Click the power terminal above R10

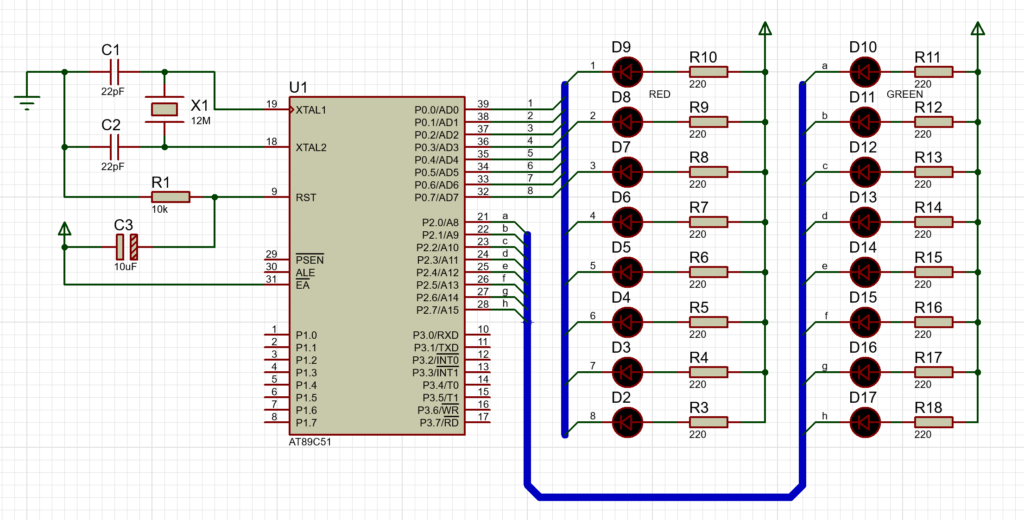pos(765,31)
